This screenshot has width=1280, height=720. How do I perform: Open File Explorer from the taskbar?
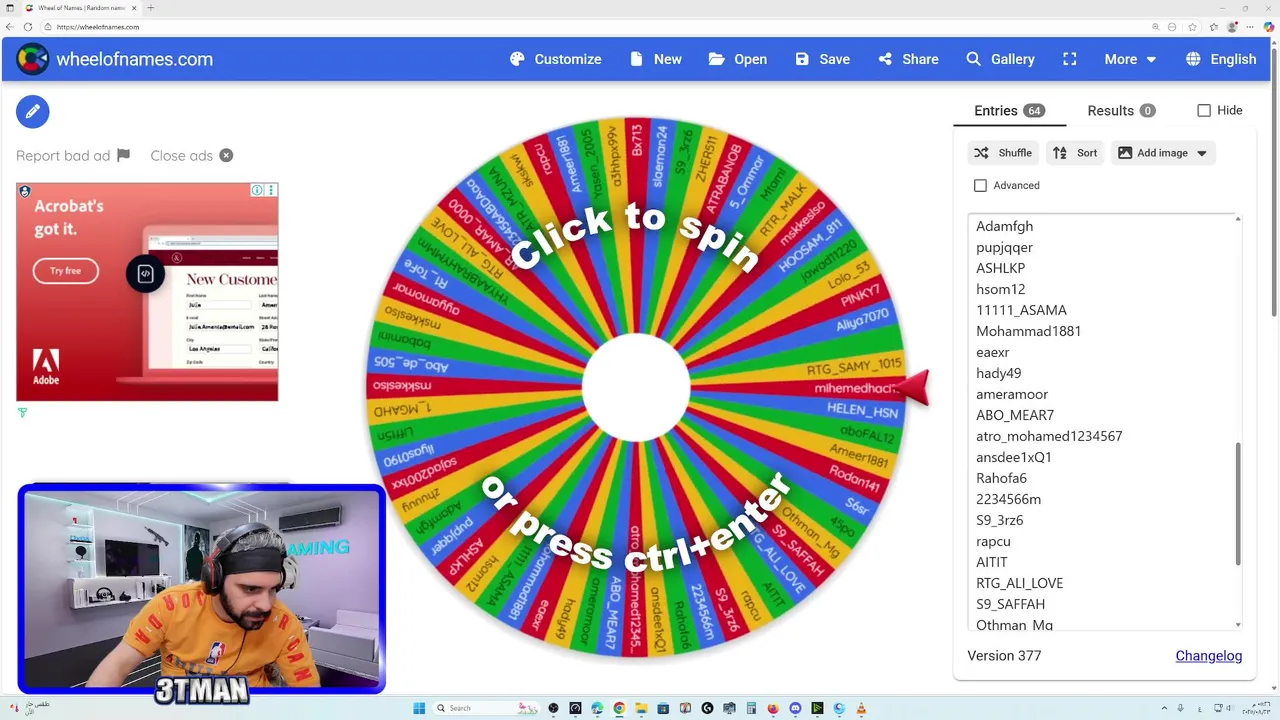coord(641,708)
